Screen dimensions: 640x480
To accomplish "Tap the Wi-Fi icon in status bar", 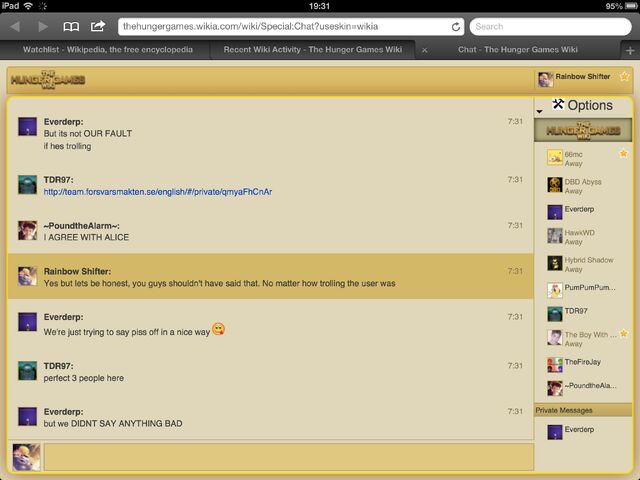I will point(28,6).
